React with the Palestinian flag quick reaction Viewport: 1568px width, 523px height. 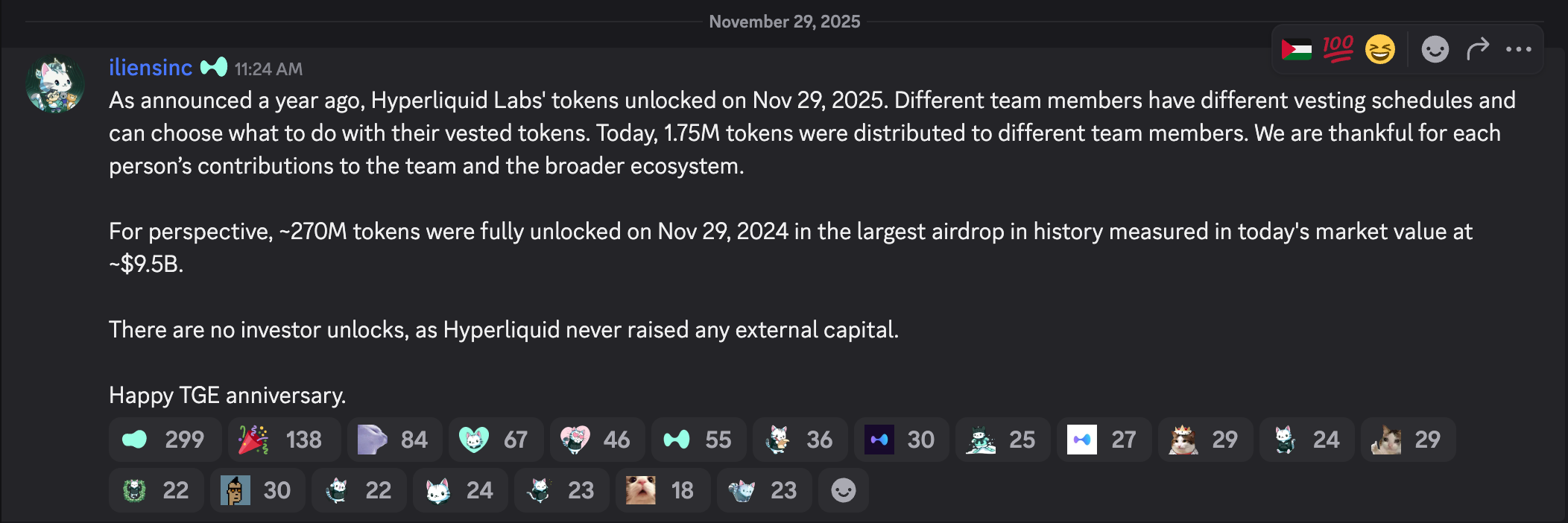pos(1297,48)
